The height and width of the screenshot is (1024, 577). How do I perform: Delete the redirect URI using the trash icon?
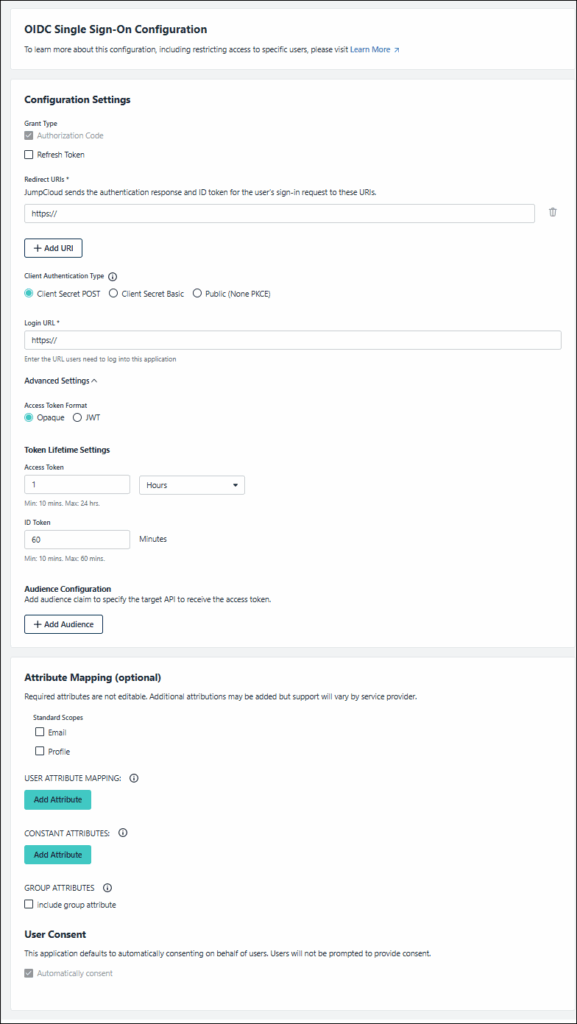coord(552,213)
